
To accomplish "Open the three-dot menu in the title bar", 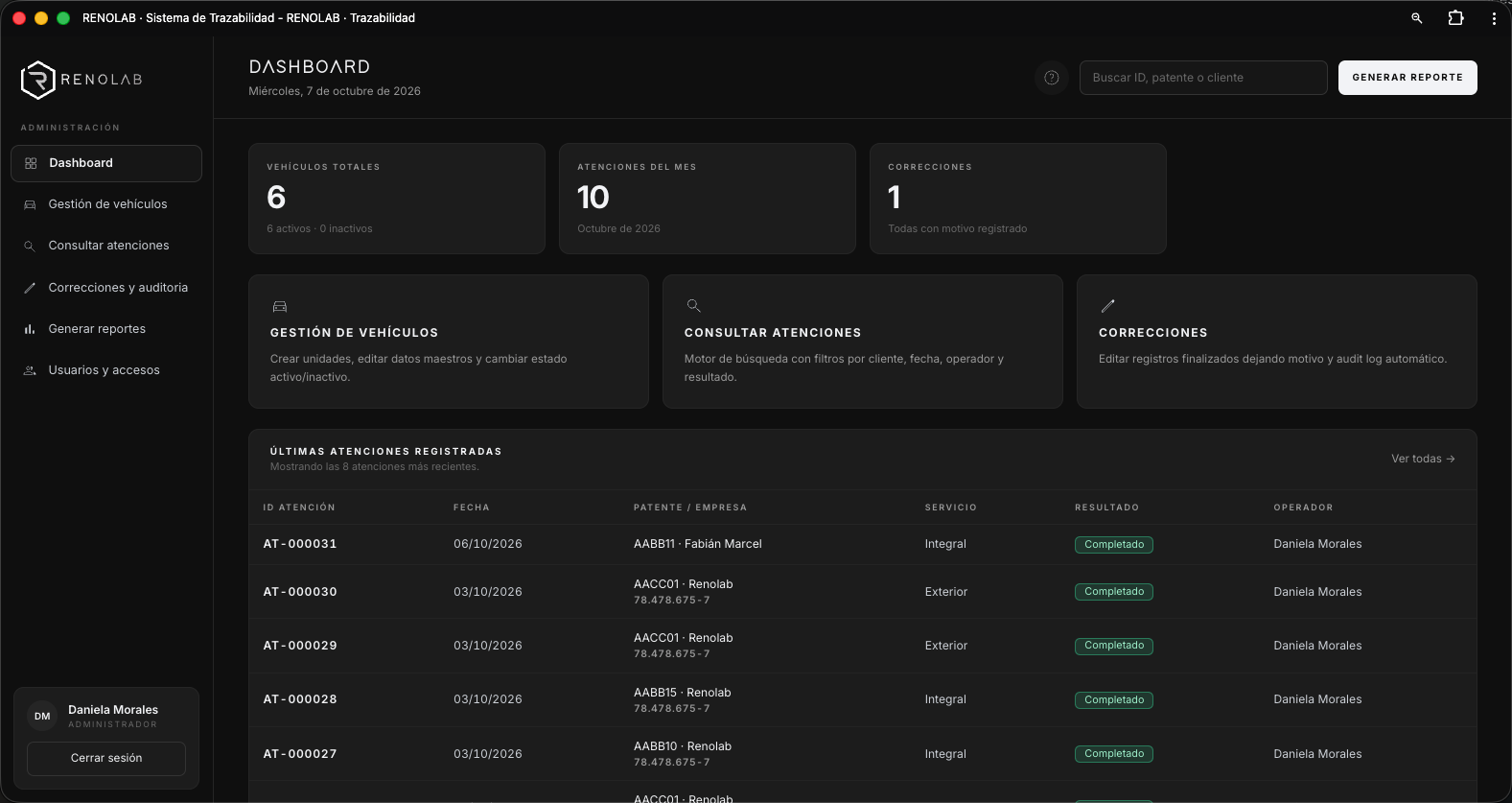I will (1494, 18).
